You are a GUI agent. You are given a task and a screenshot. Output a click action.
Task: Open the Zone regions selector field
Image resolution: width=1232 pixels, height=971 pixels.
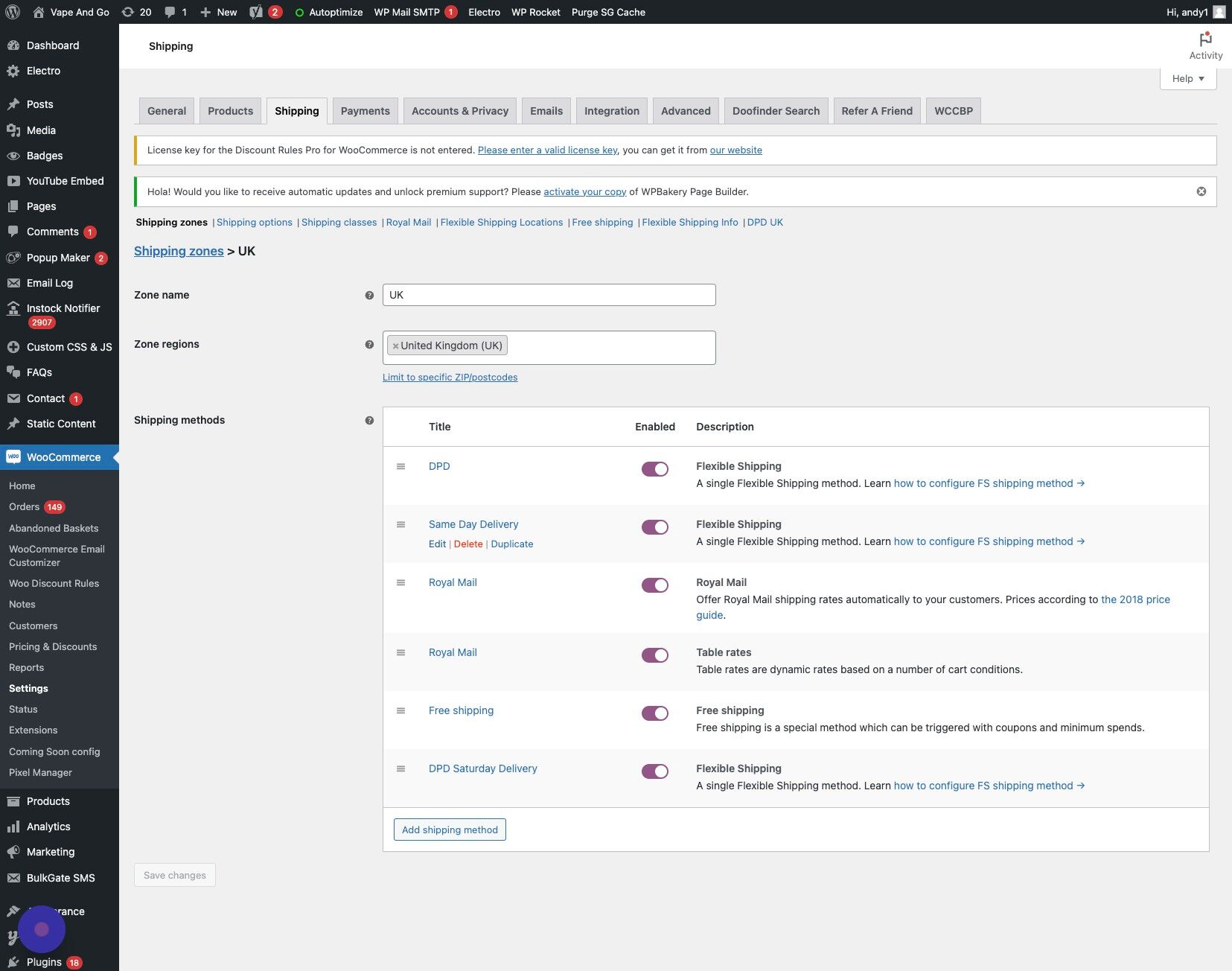tap(549, 348)
